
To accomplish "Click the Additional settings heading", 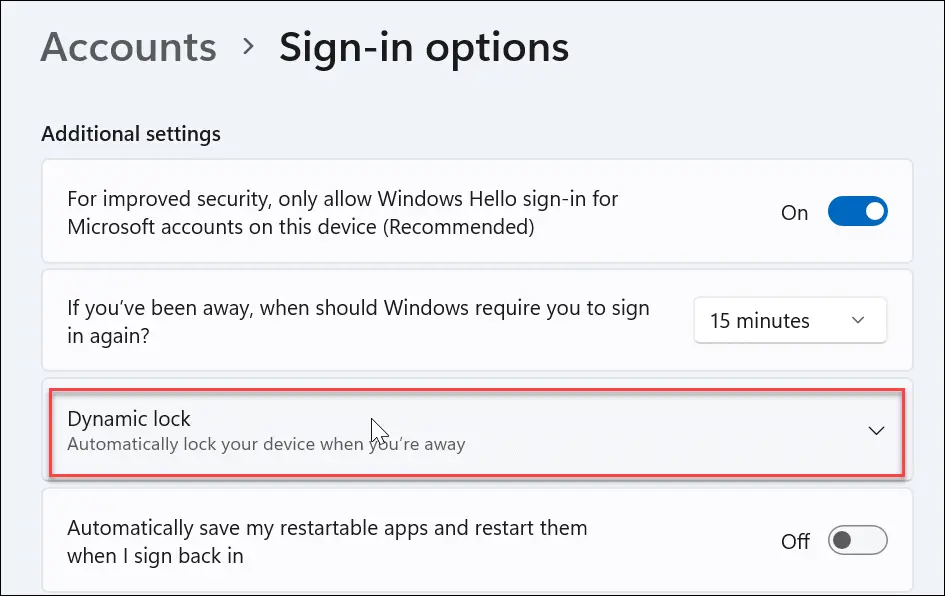I will (131, 134).
